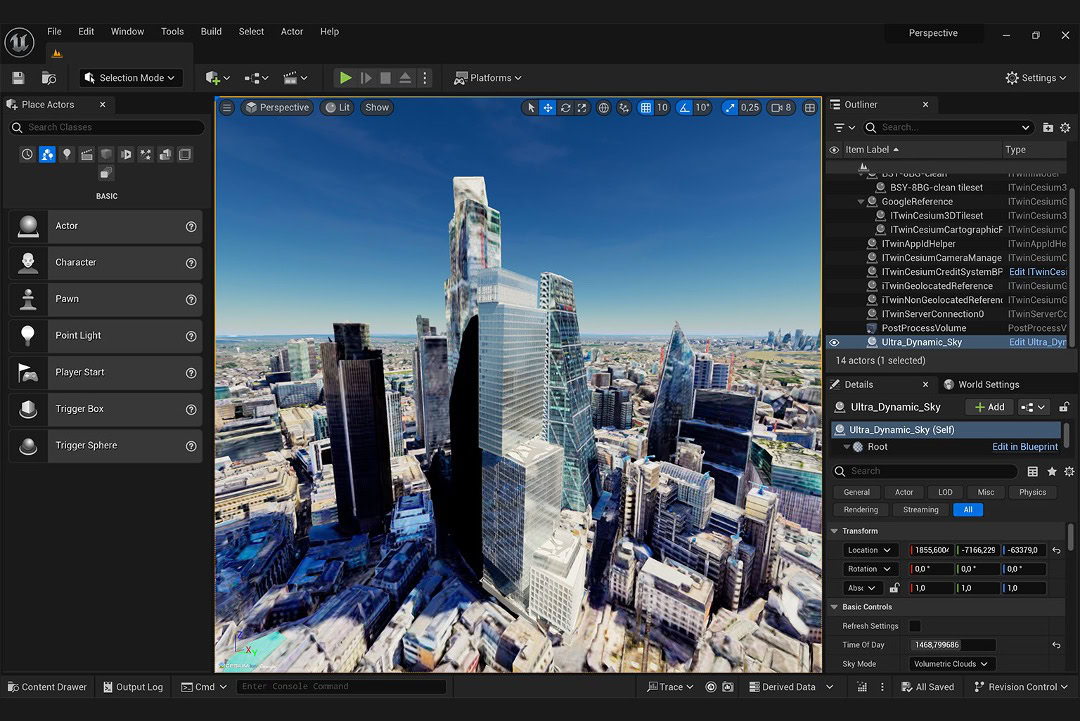Click the world coordinate system globe icon
The width and height of the screenshot is (1080, 722).
604,108
